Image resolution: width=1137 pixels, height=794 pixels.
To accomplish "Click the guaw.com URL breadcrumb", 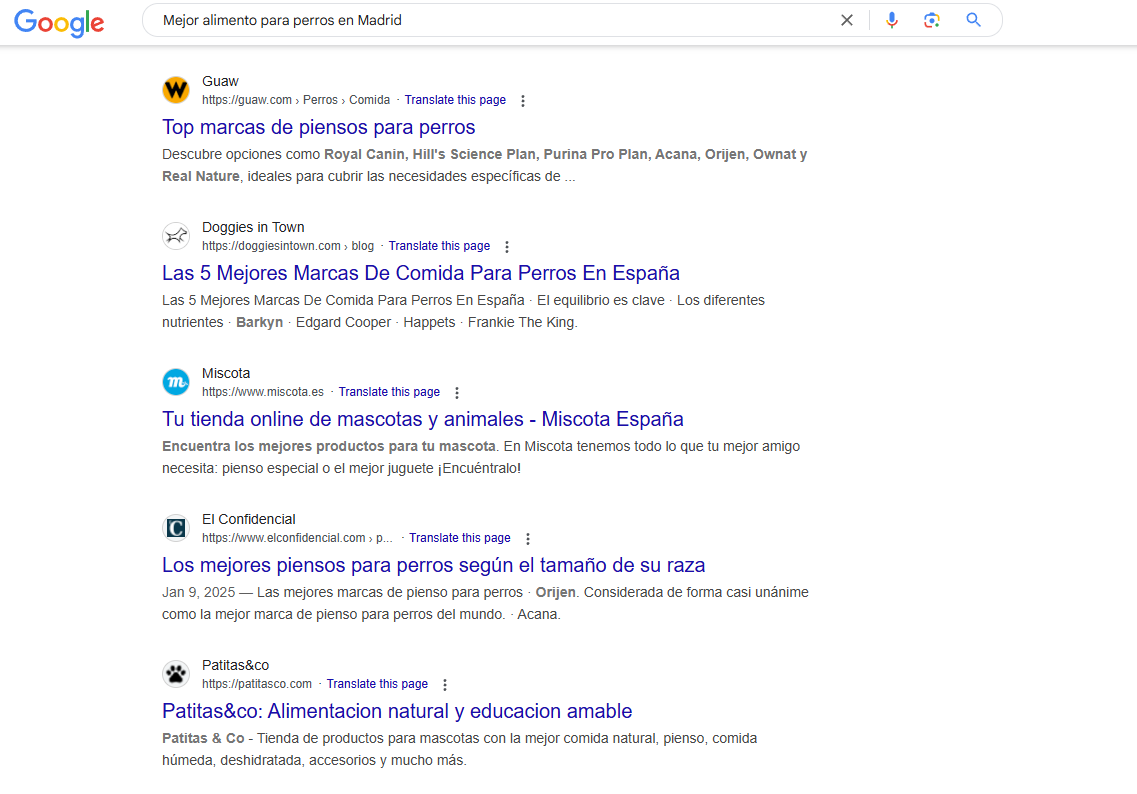I will click(x=296, y=100).
